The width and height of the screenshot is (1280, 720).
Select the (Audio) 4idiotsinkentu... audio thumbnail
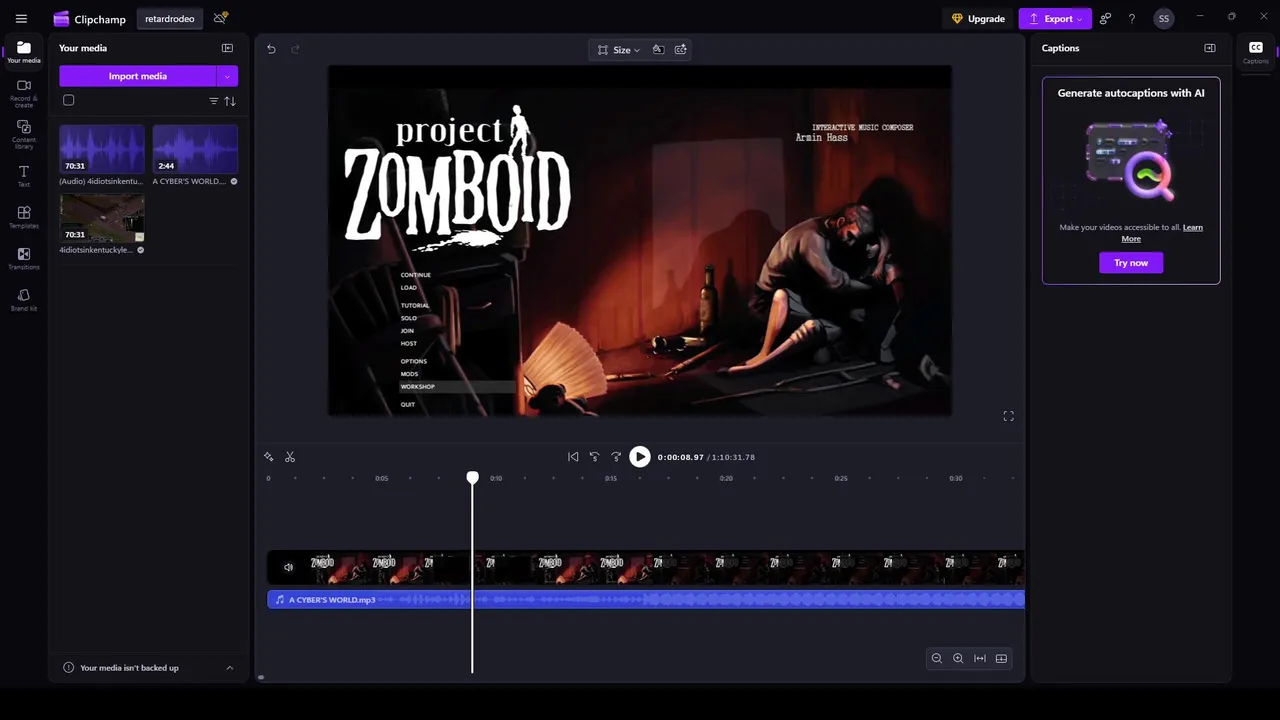[x=102, y=149]
